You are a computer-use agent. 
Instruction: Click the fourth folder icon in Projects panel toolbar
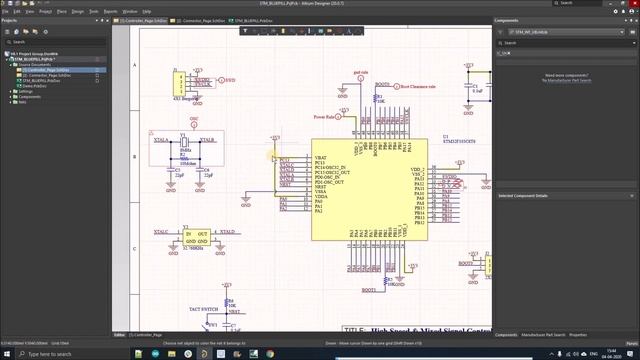pos(35,32)
